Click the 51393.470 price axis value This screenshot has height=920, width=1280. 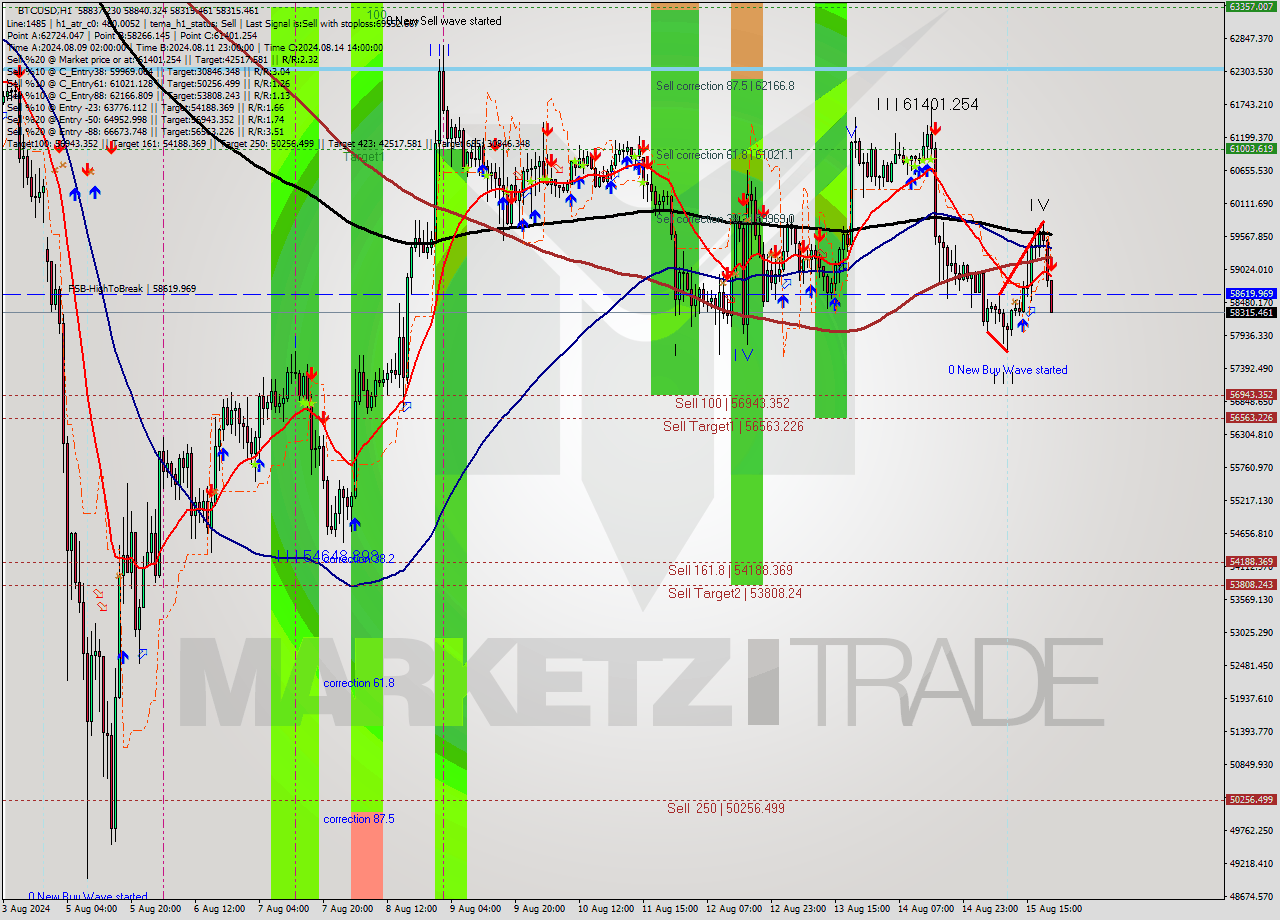coord(1250,732)
